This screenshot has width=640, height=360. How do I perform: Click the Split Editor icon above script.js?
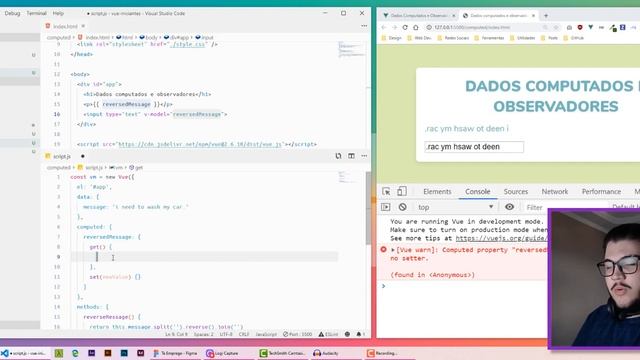(351, 156)
